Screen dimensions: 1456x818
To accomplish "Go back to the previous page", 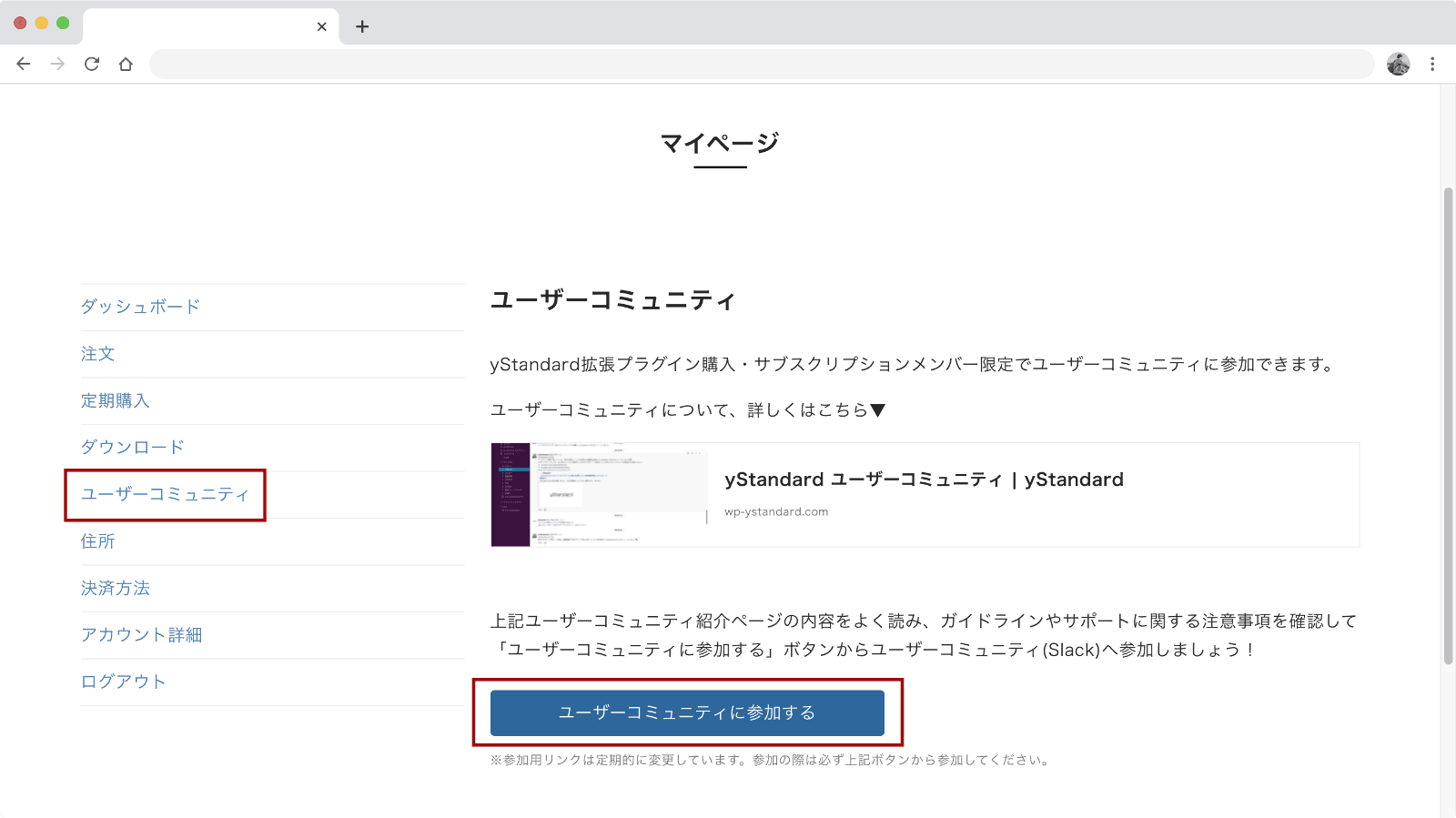I will (24, 64).
